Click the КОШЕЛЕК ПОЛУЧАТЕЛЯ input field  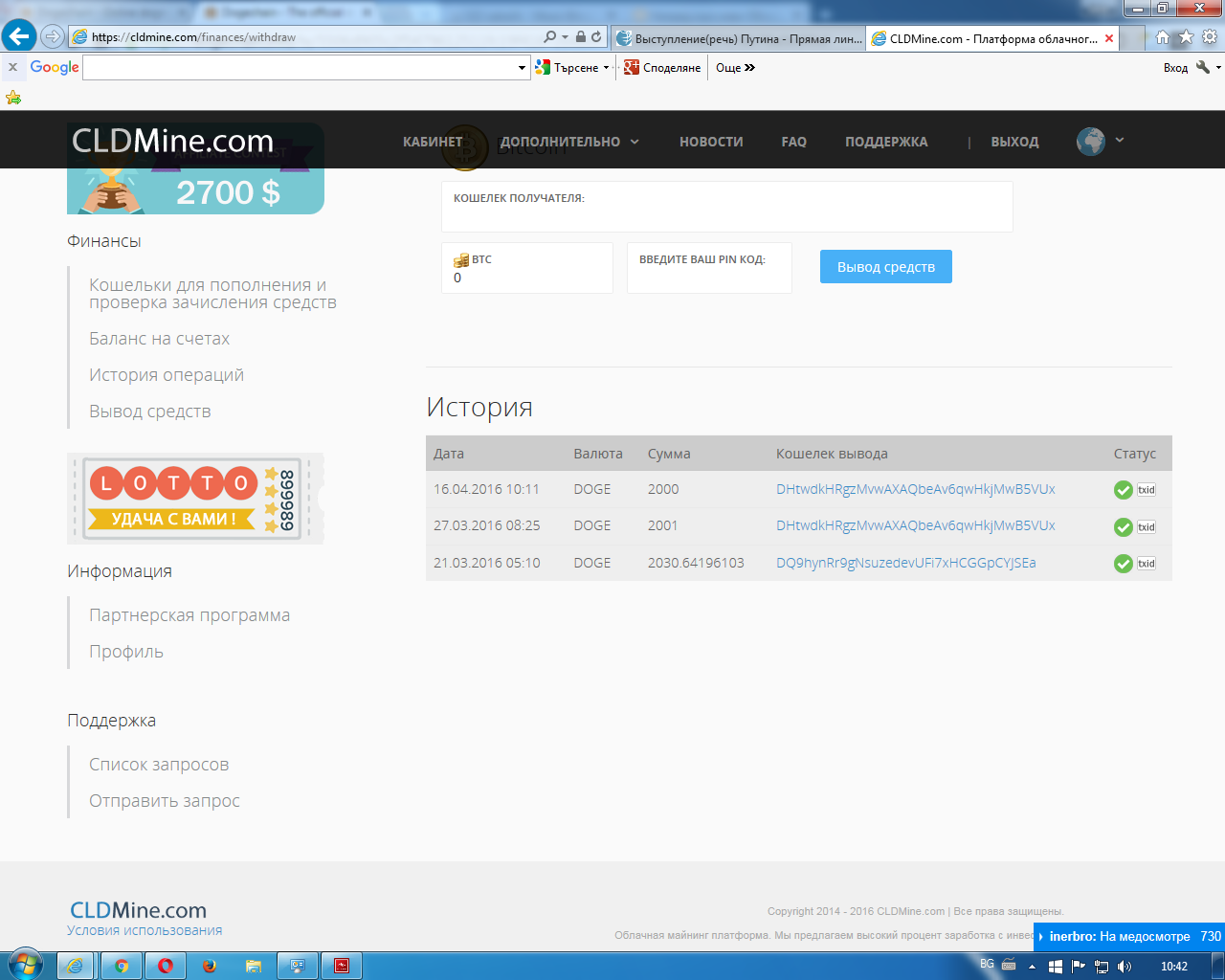click(727, 207)
